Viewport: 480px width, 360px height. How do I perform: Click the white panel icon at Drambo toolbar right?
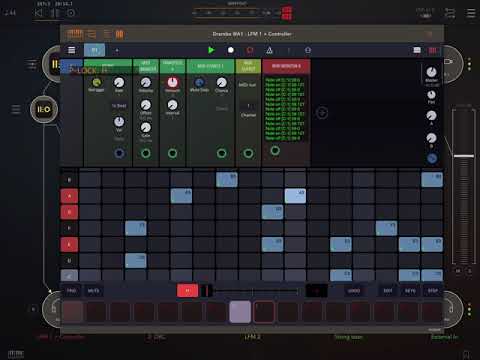[417, 50]
